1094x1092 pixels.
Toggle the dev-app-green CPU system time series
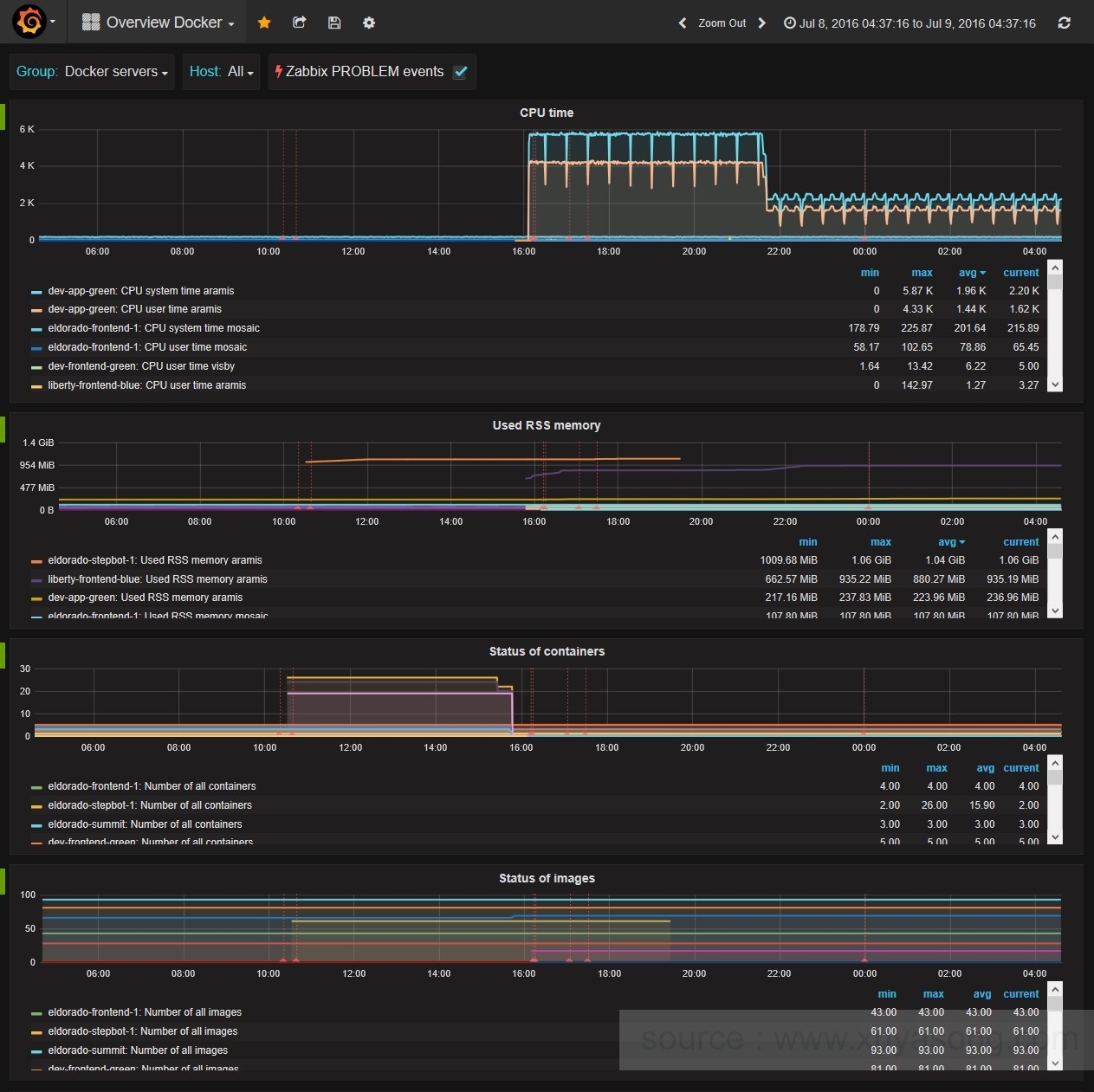click(140, 291)
